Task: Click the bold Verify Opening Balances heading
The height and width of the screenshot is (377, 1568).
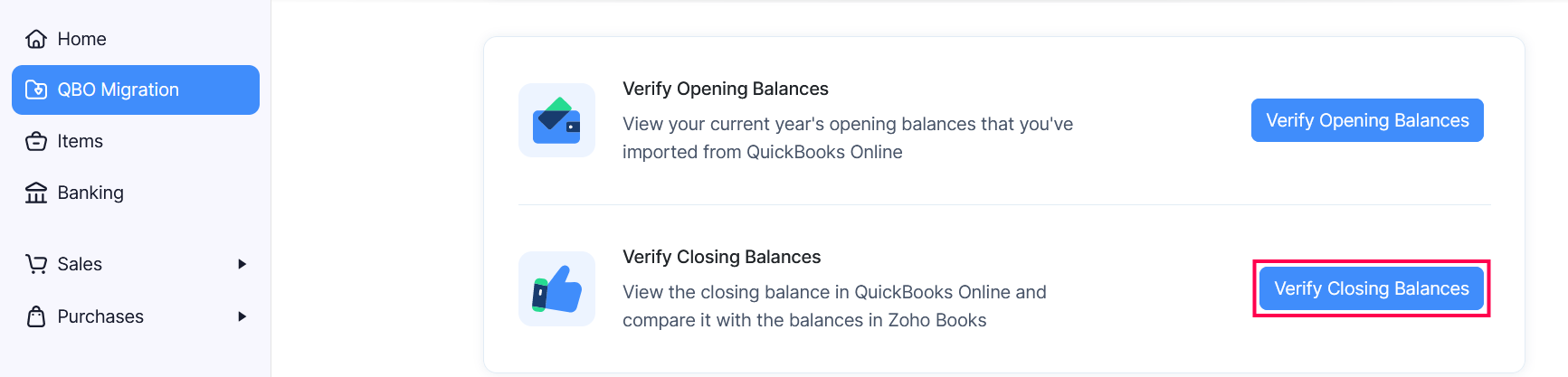Action: [725, 89]
